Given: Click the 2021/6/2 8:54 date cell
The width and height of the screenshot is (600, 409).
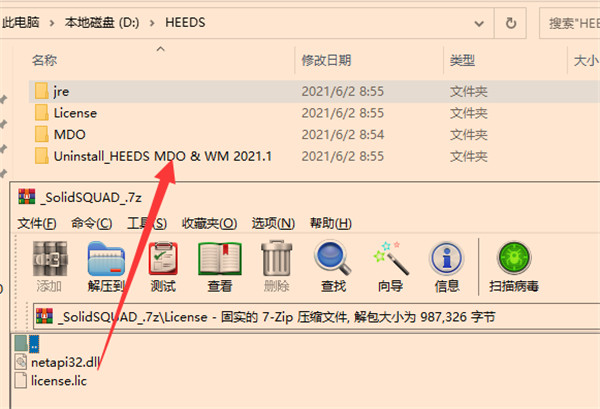Looking at the screenshot, I should (342, 134).
